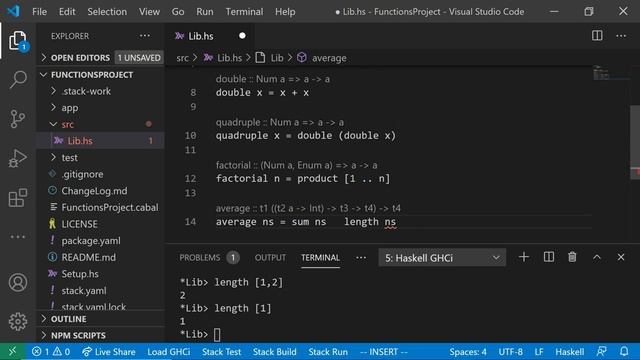
Task: Show more panel tabs ellipsis
Action: click(x=361, y=258)
